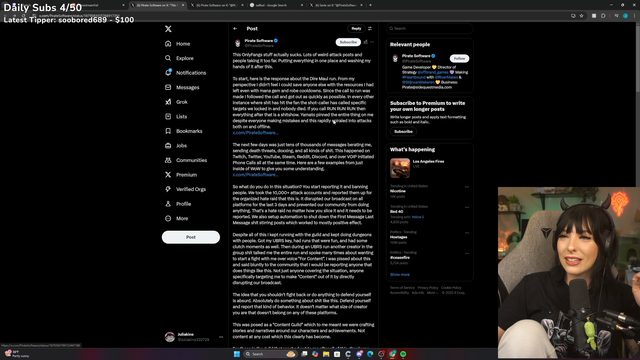Open more options for the #ceasefire trend
The width and height of the screenshot is (640, 360).
467,253
